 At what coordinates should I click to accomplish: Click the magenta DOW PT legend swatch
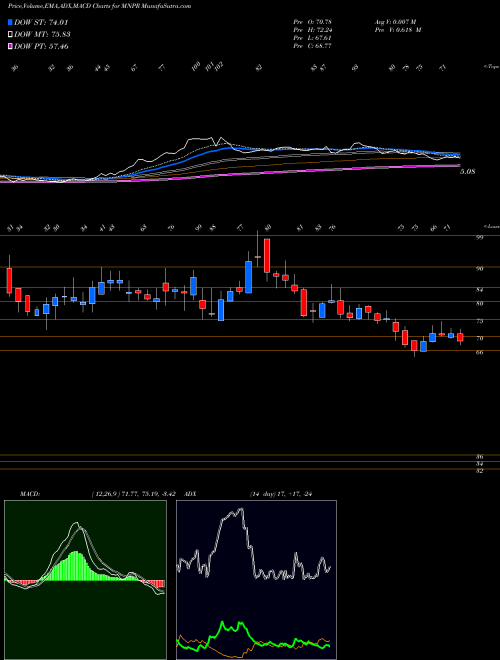coord(11,46)
